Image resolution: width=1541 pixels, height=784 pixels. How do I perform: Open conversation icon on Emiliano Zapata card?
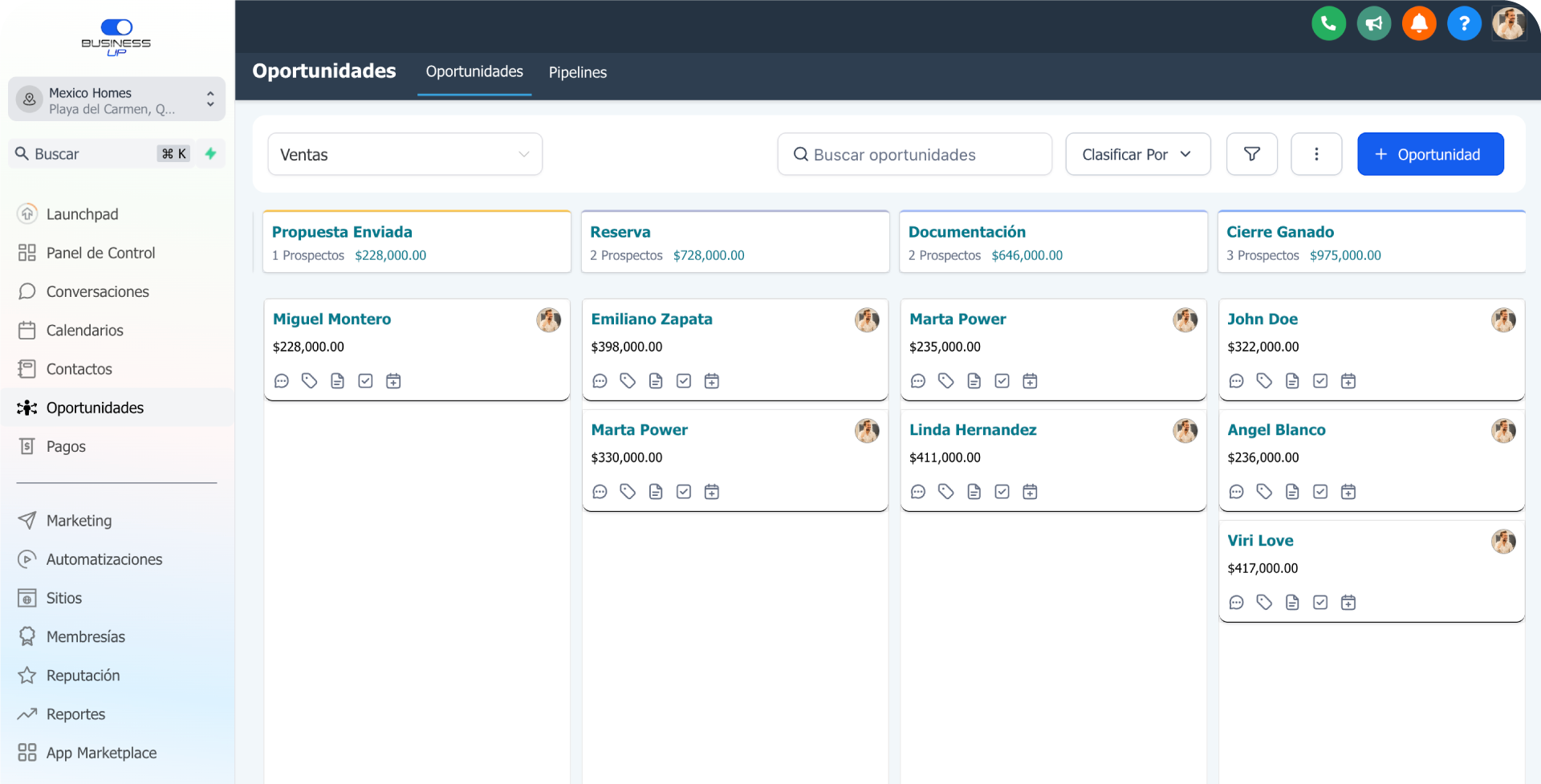click(x=600, y=381)
